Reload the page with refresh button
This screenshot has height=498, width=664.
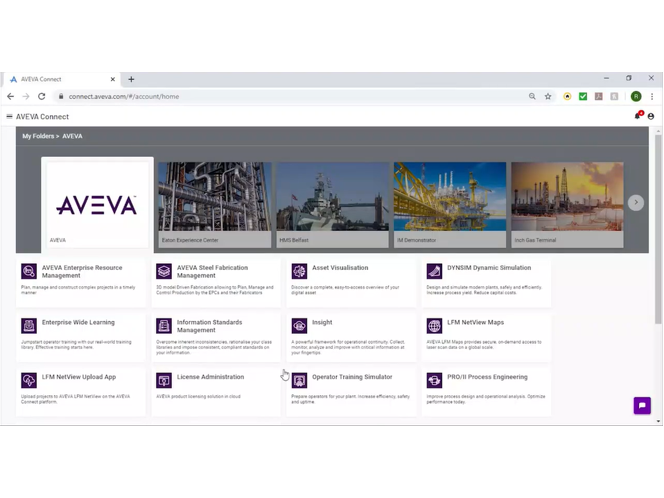(42, 97)
